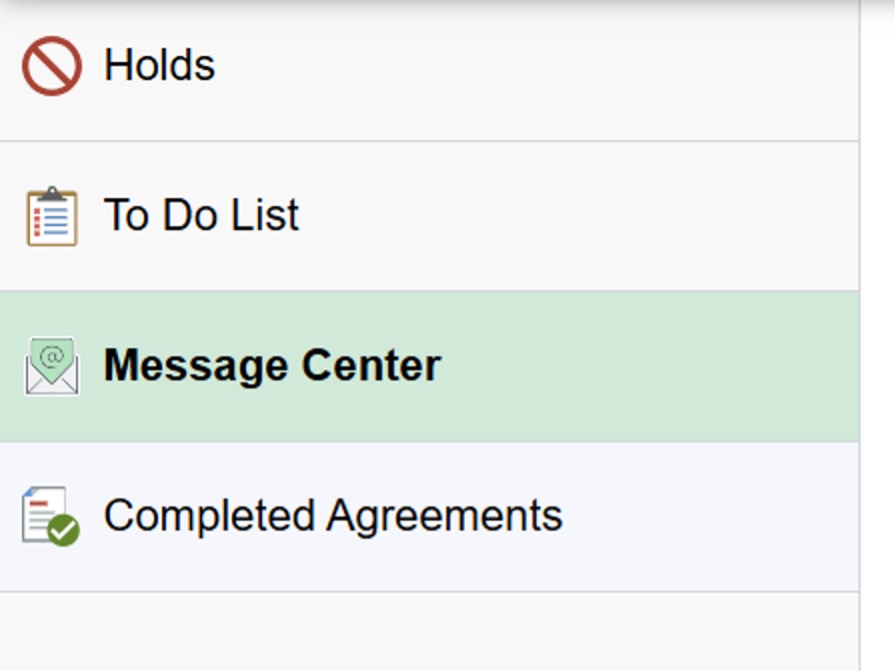Click the red prohibited Holds icon
This screenshot has height=672, width=896.
52,66
